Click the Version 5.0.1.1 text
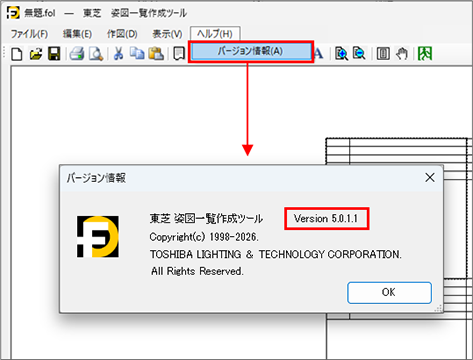473x360 pixels. pyautogui.click(x=326, y=219)
